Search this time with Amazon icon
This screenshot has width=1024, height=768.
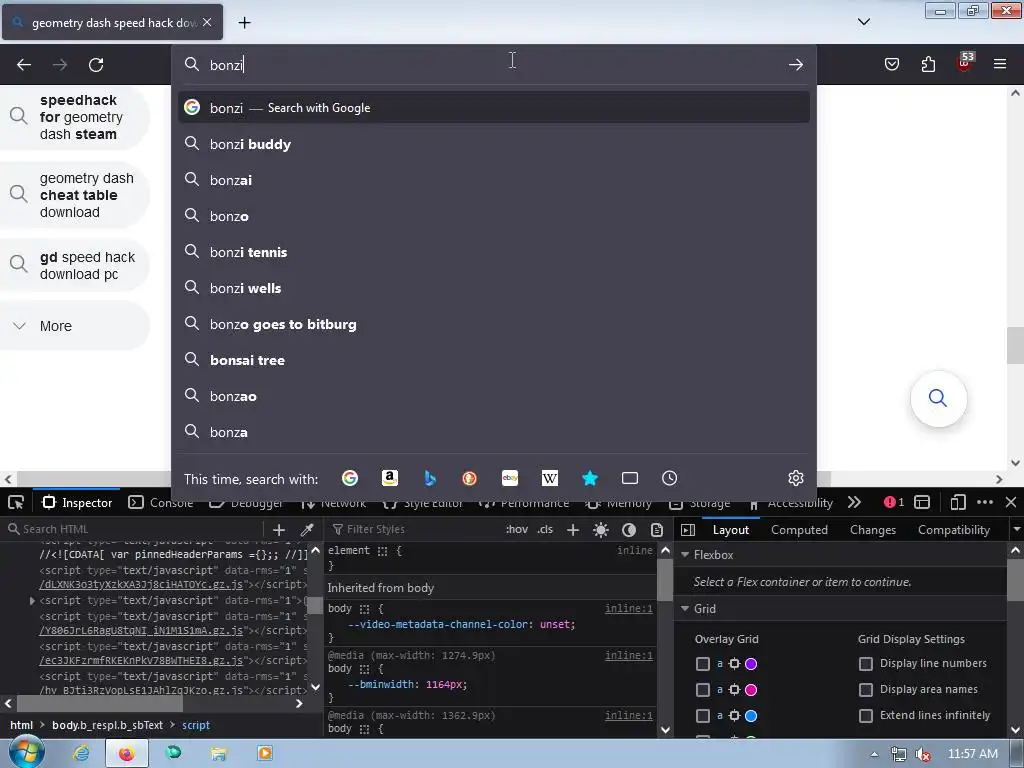click(x=390, y=478)
